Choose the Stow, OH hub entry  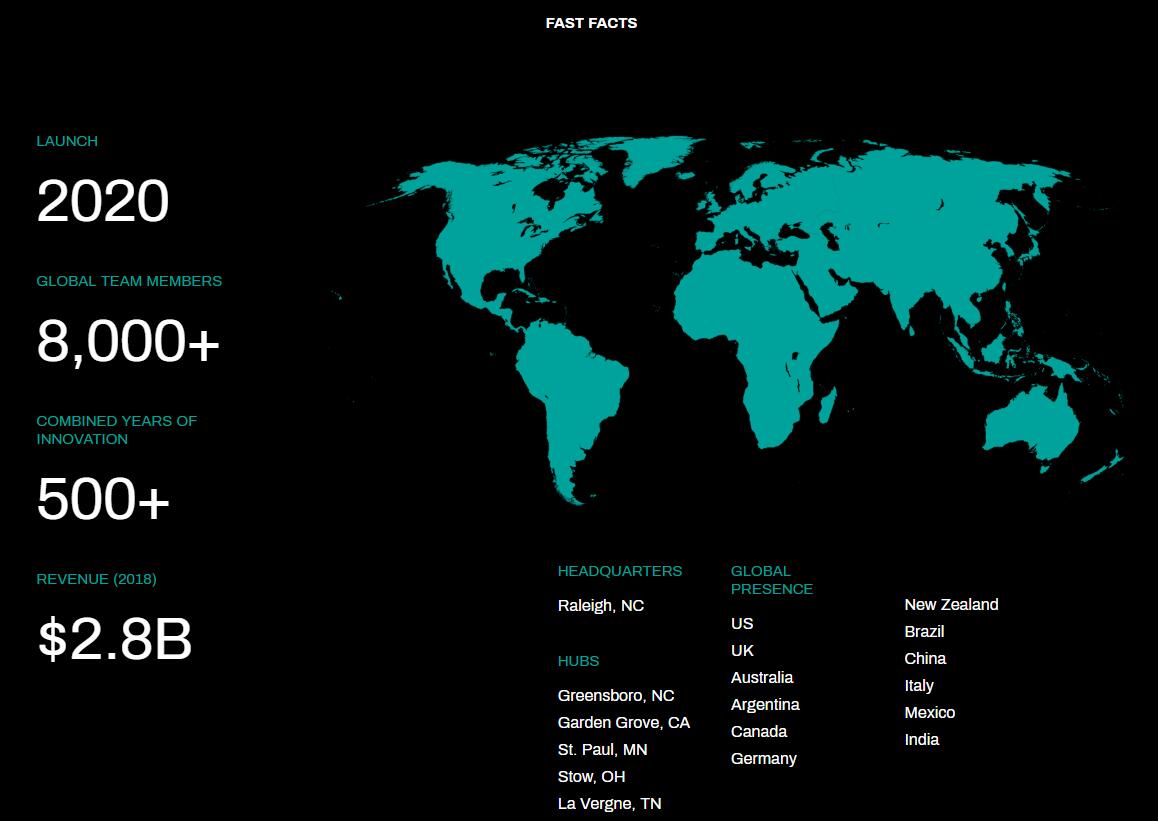pyautogui.click(x=592, y=777)
